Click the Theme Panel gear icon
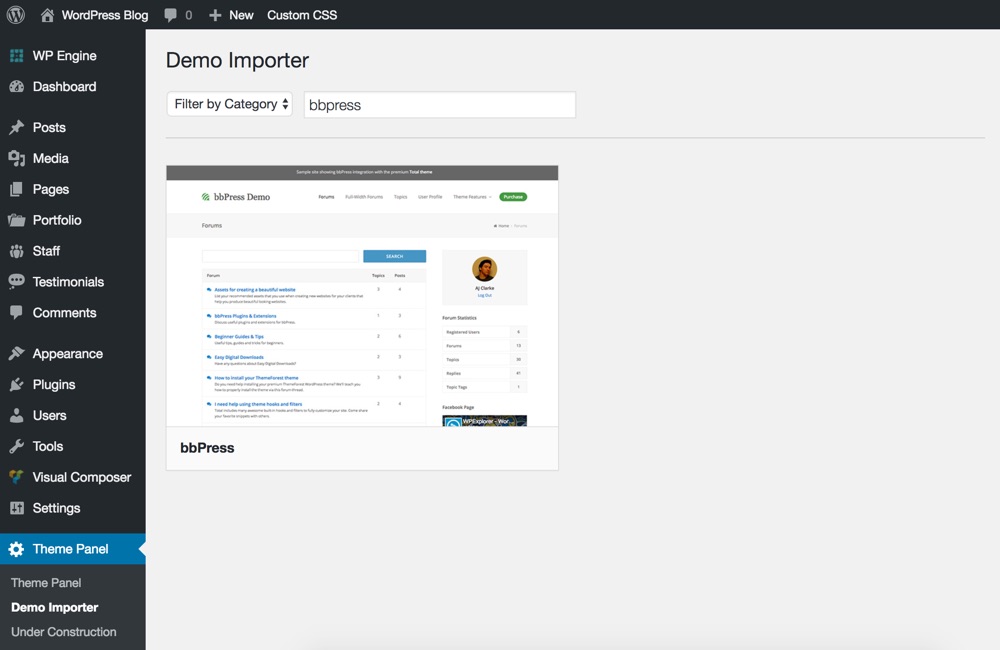1000x650 pixels. point(17,549)
